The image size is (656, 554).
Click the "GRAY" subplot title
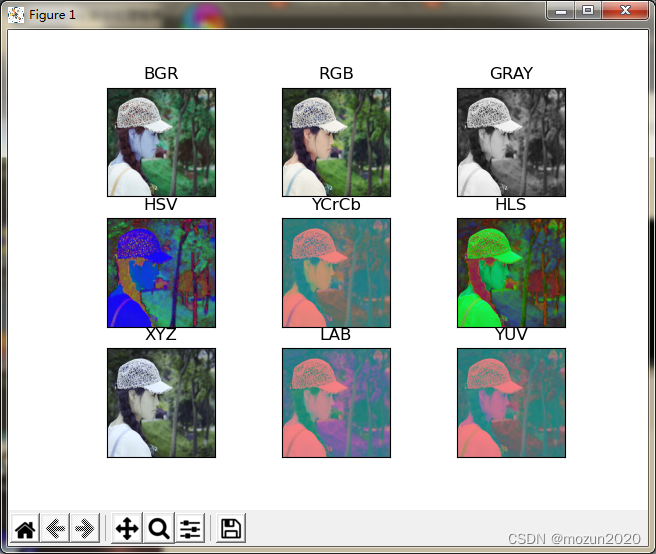511,73
